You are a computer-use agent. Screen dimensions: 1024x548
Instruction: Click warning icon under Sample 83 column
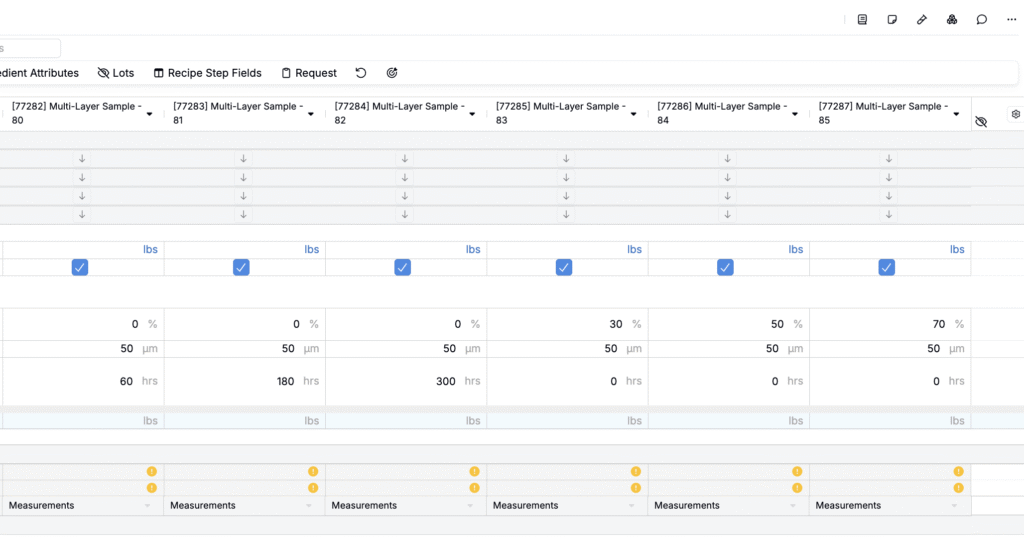click(635, 471)
